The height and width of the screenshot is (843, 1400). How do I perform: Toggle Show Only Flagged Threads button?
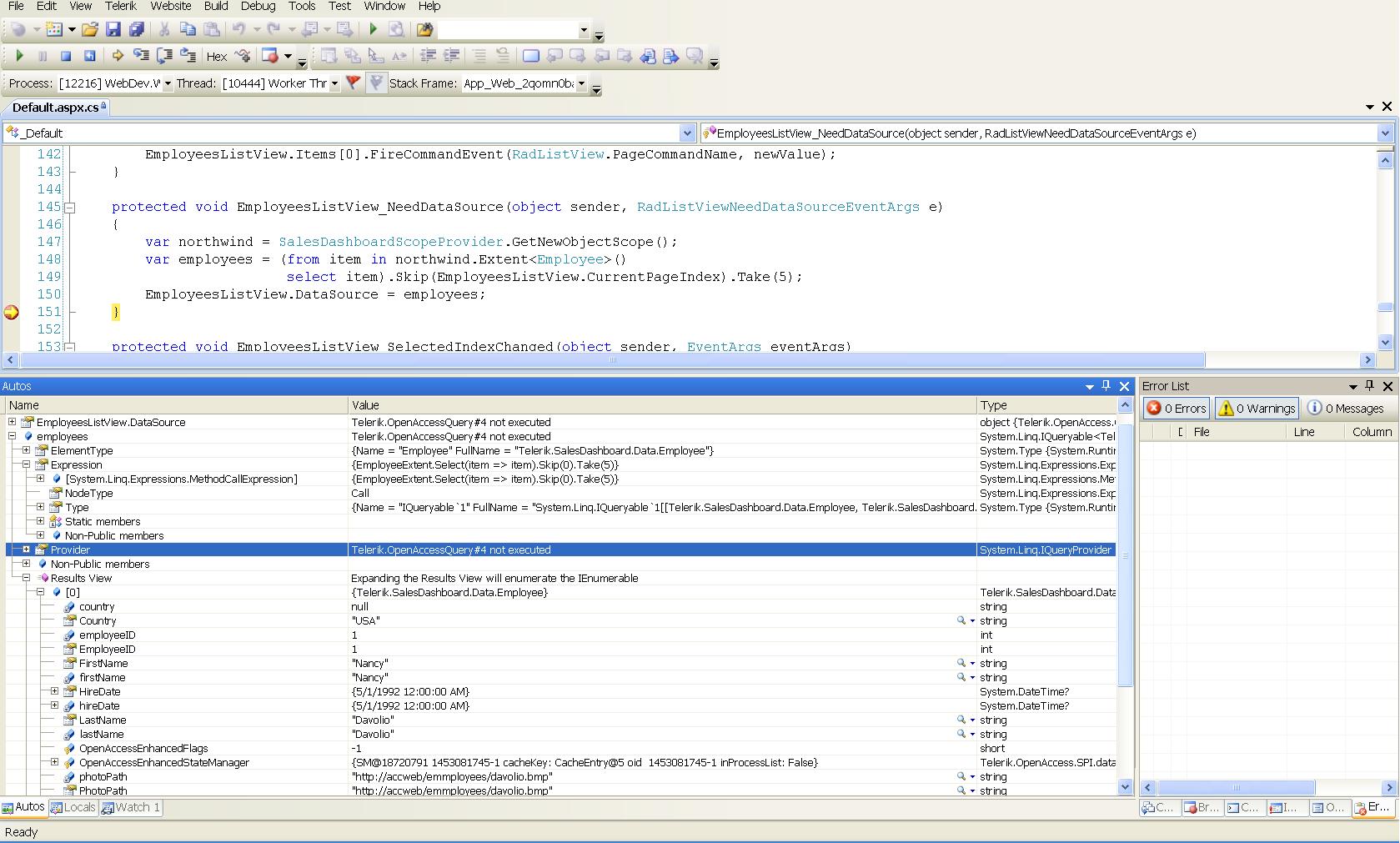coord(376,83)
